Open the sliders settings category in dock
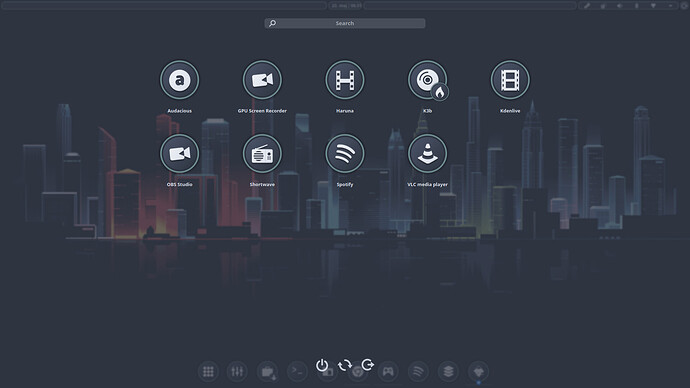The height and width of the screenshot is (388, 690). point(237,372)
